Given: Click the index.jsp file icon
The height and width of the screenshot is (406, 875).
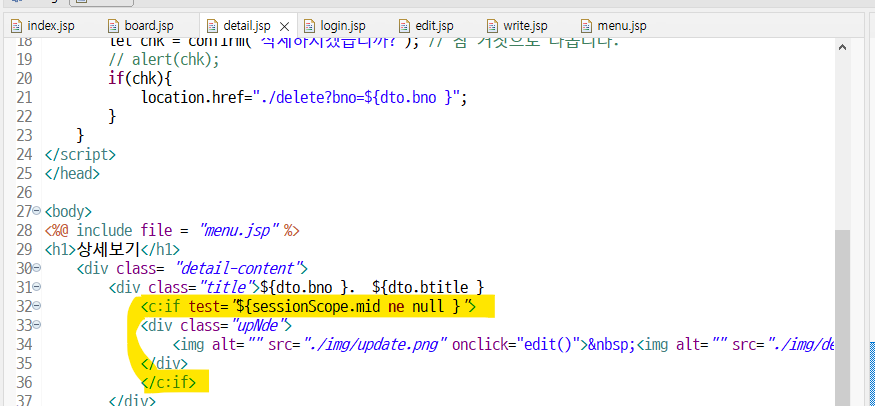Looking at the screenshot, I should tap(17, 26).
